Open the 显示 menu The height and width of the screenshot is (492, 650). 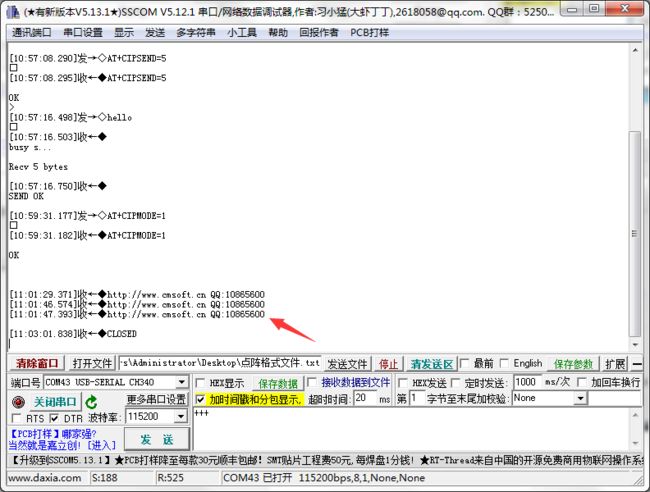[124, 32]
